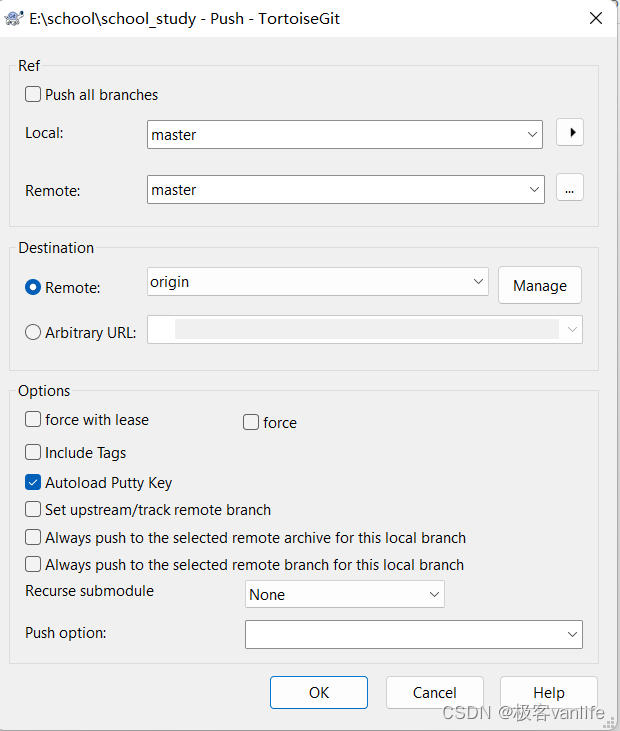Click the TortoiseGit turtle icon in title bar
Screen dimensions: 620x731
click(14, 19)
